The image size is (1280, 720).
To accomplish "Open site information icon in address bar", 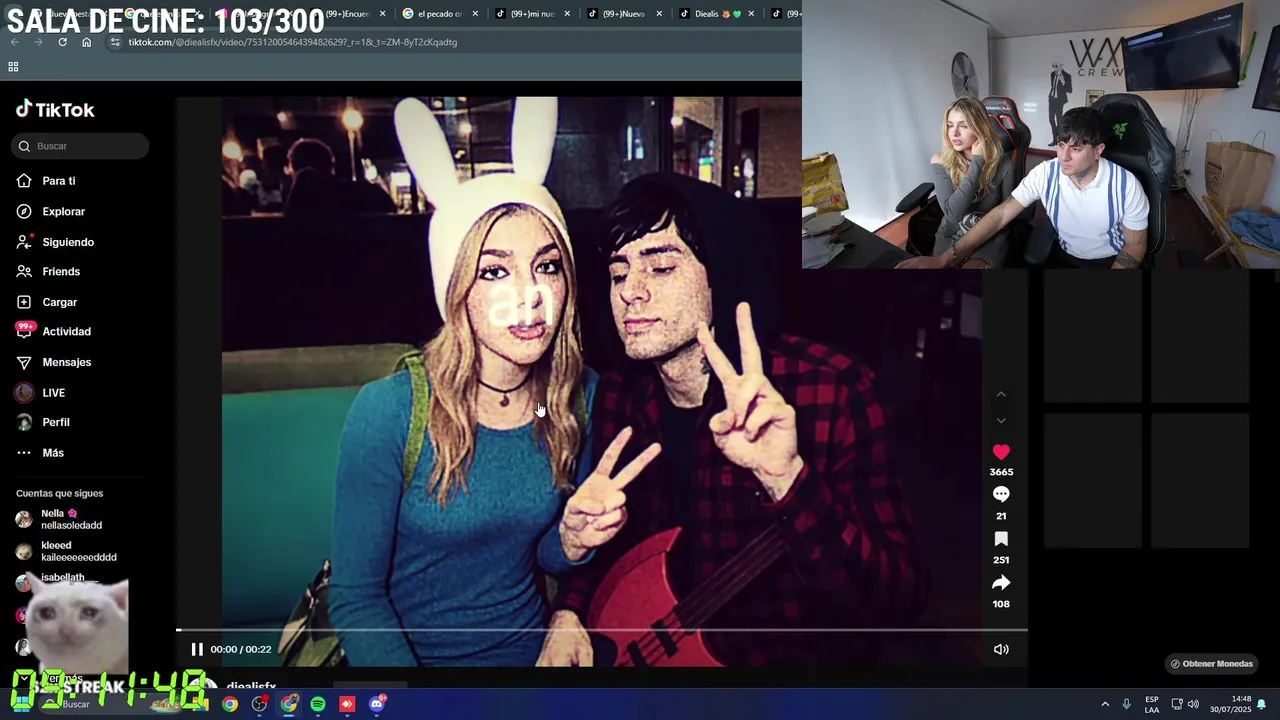I will pos(115,42).
